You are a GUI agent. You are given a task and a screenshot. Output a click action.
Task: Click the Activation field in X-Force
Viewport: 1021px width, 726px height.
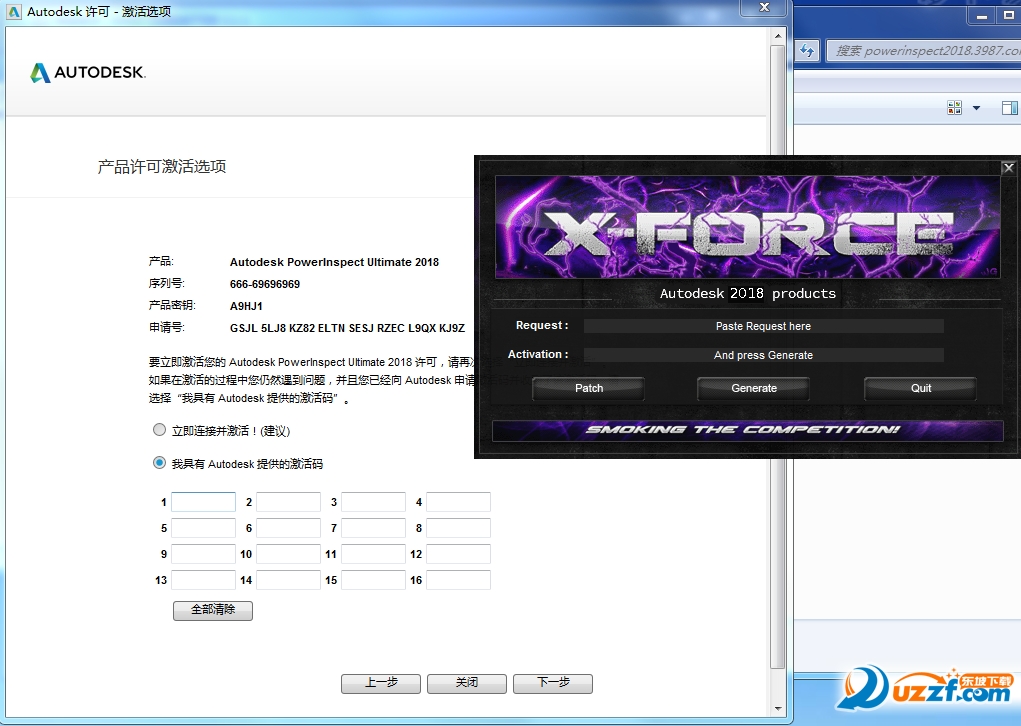[763, 355]
